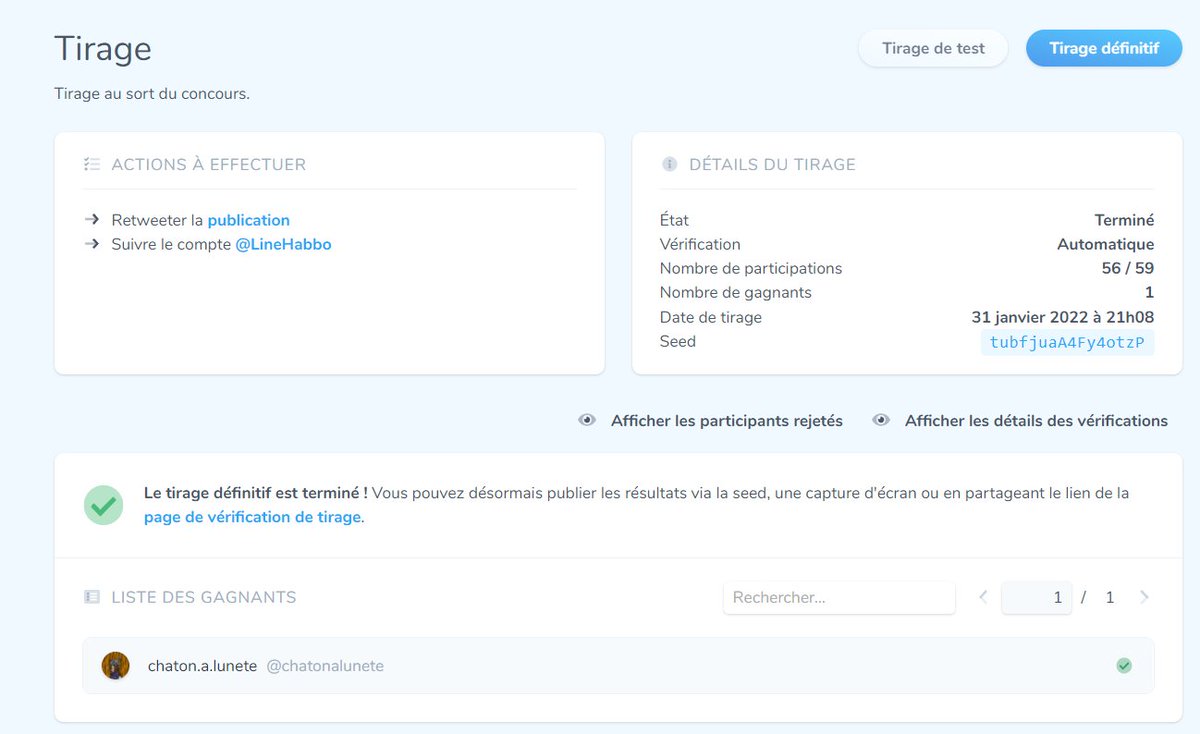Click the green verified check on winner row
Viewport: 1200px width, 734px height.
[x=1124, y=666]
